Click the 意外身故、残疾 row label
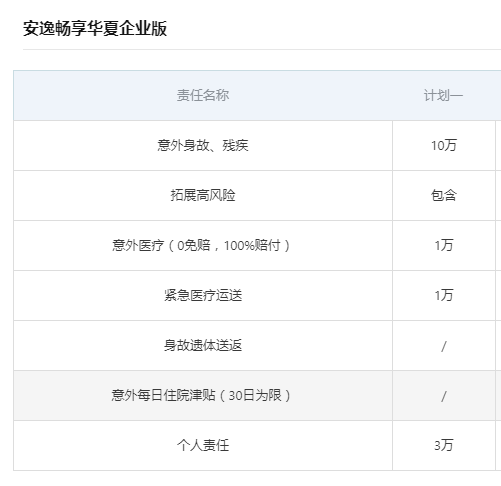501x486 pixels. click(x=203, y=145)
